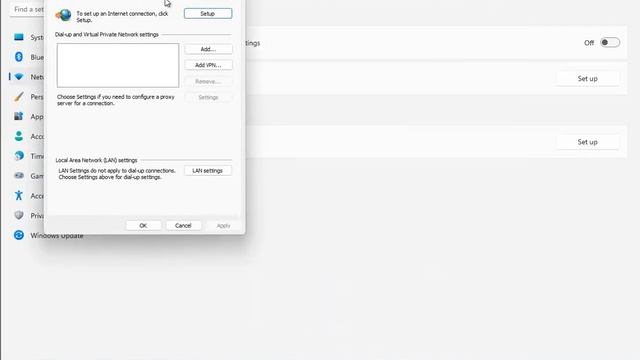Open the Personalization paintbrush icon
640x360 pixels.
coord(19,96)
